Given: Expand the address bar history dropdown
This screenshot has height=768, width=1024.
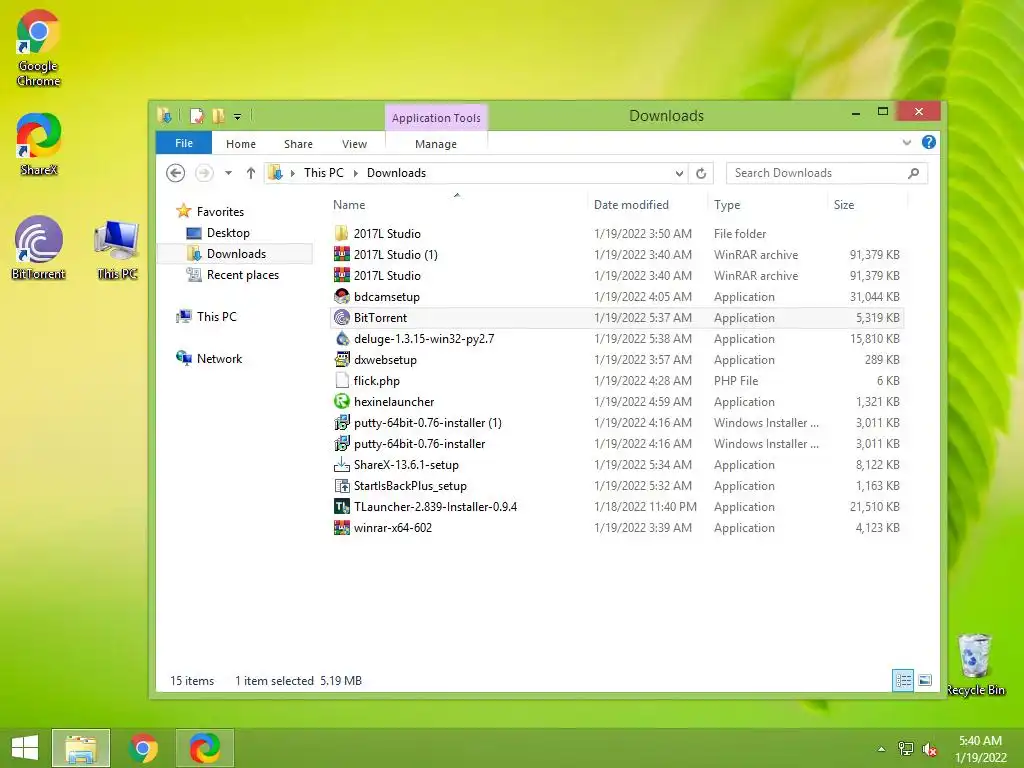Looking at the screenshot, I should tap(679, 173).
